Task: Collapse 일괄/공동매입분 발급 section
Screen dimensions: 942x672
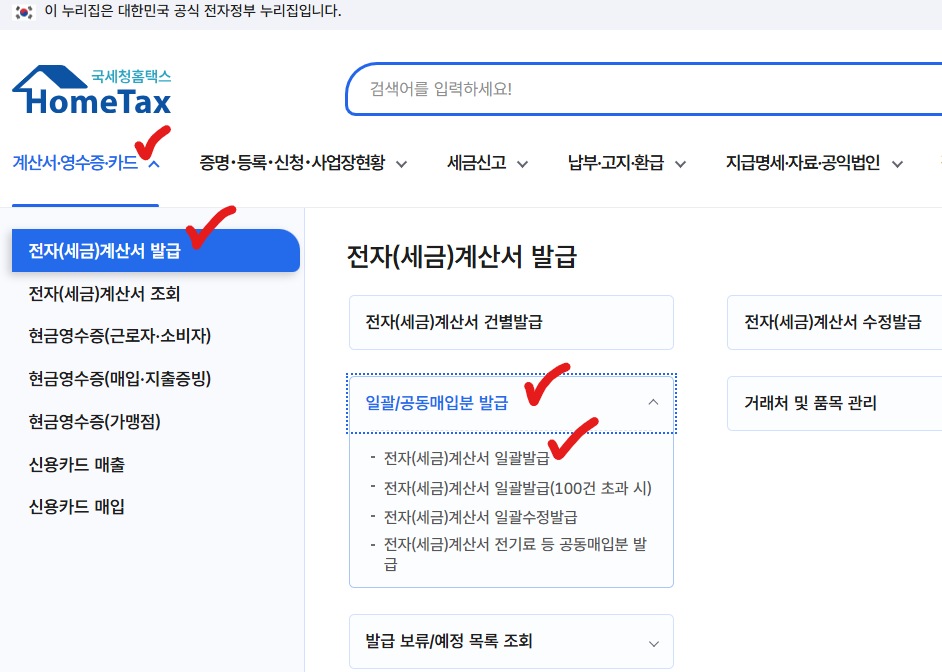Action: pos(511,403)
